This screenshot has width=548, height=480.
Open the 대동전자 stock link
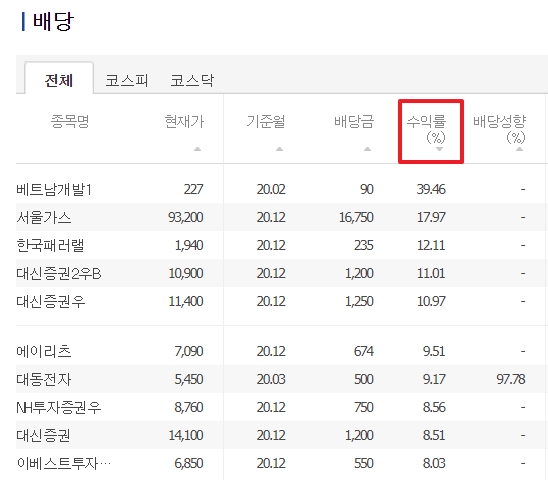[x=44, y=379]
